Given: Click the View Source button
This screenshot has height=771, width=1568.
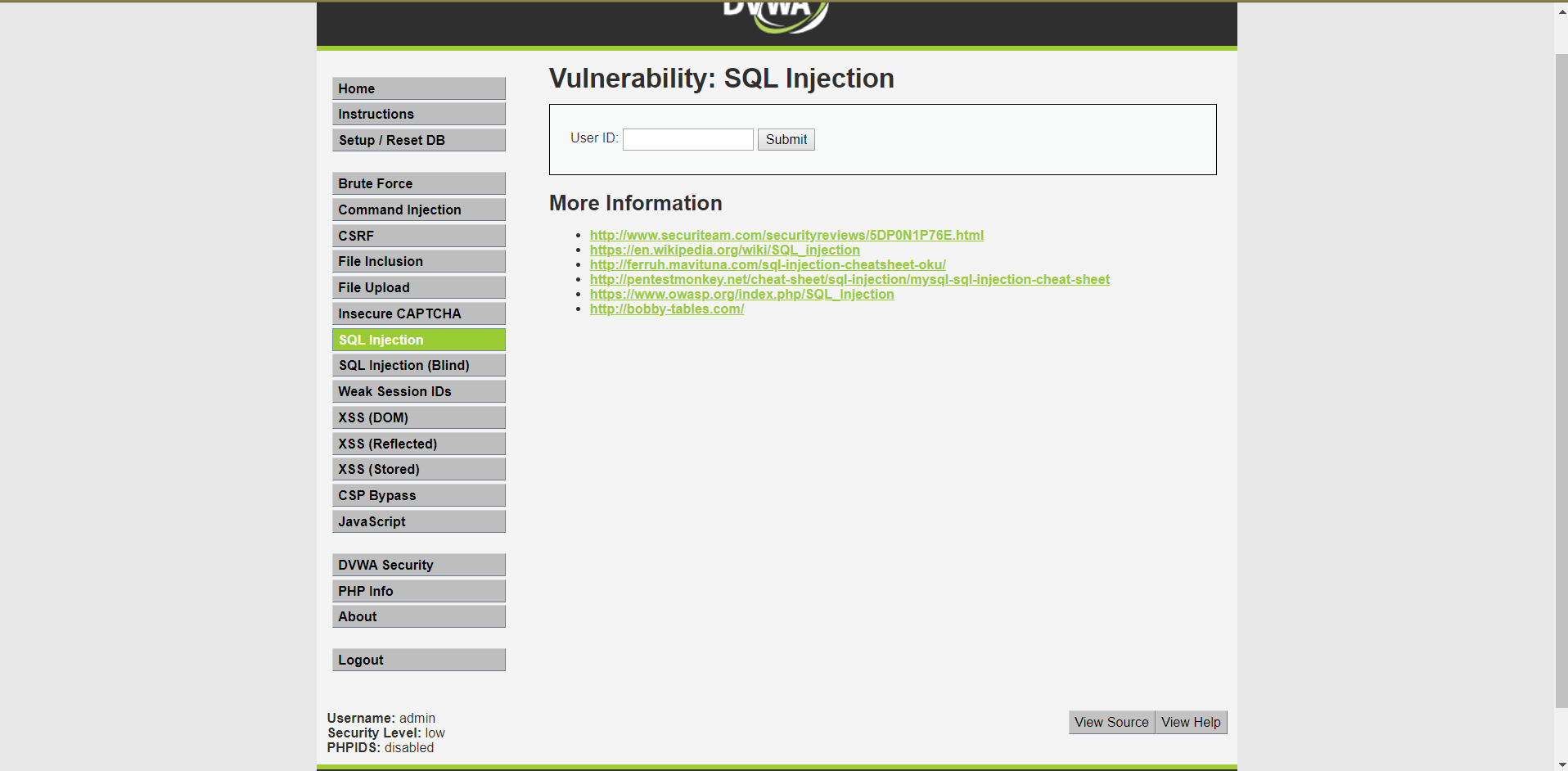Looking at the screenshot, I should 1111,722.
